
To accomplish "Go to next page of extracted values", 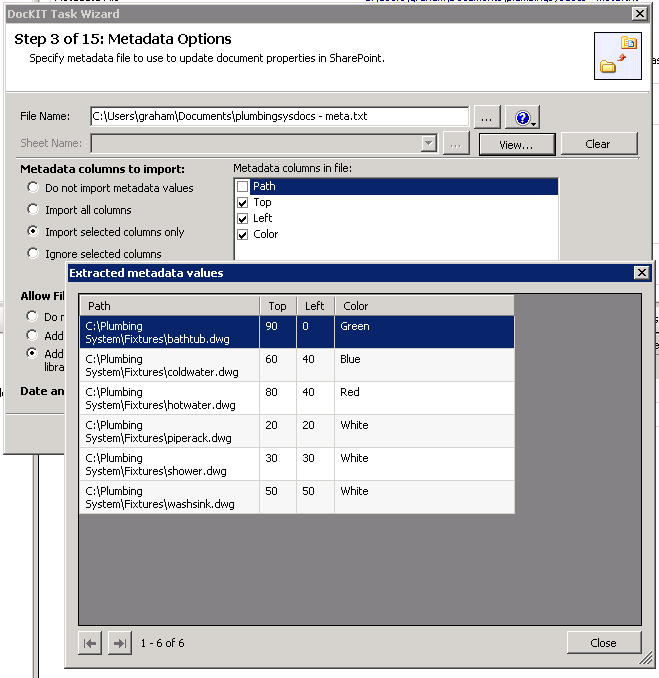I will click(119, 643).
